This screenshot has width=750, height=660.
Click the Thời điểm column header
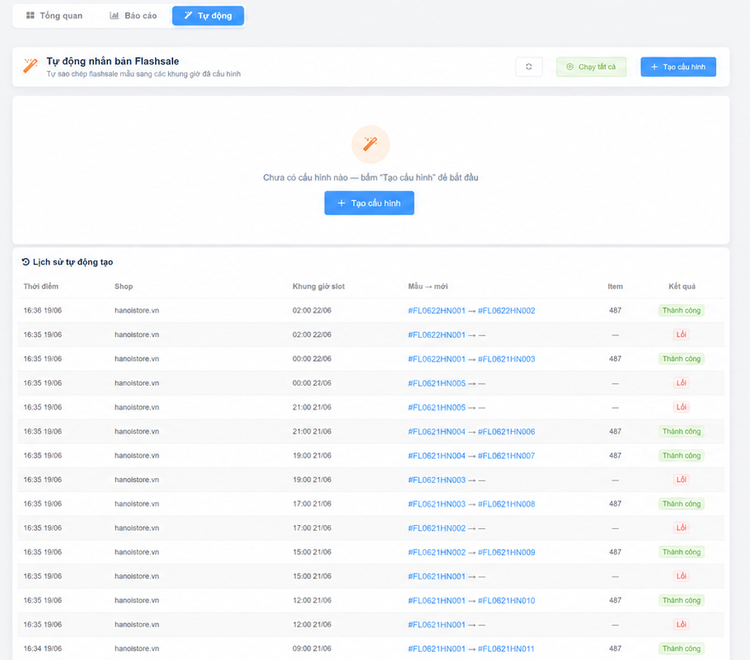tap(41, 286)
